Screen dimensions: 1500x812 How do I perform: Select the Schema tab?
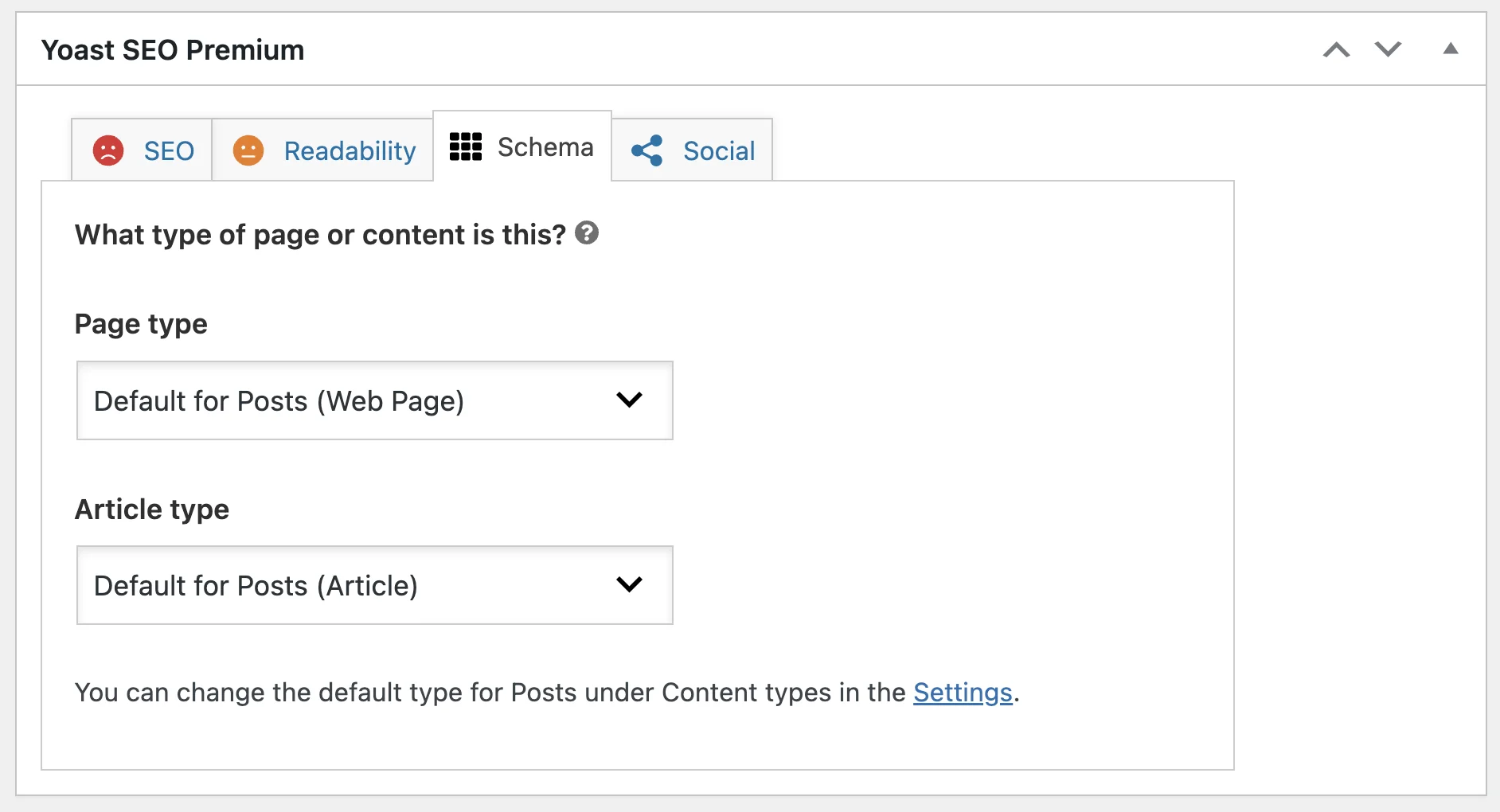tap(522, 146)
